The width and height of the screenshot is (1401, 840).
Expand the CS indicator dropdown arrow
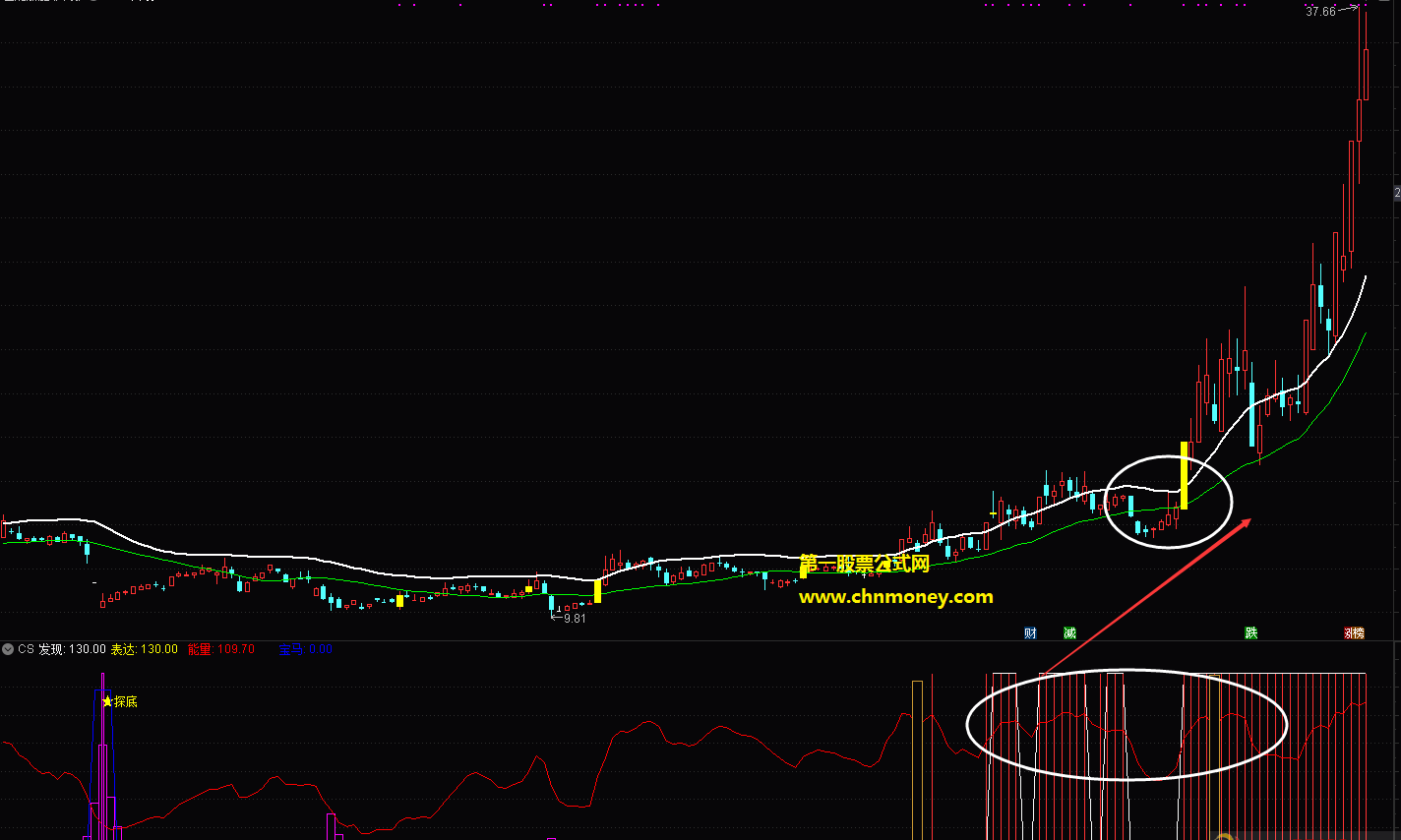tap(8, 649)
